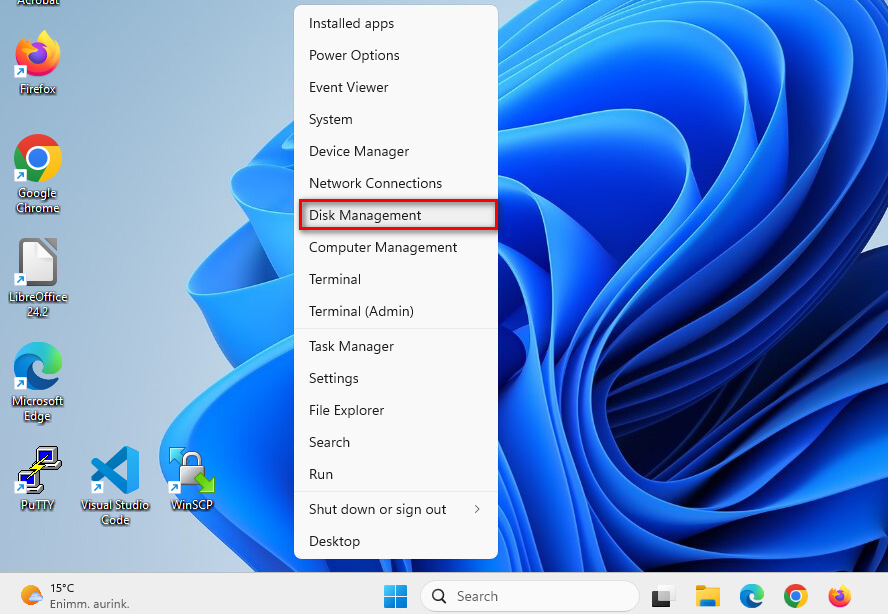
Task: Open the Acrobat shortcut at the top
Action: coord(37,5)
